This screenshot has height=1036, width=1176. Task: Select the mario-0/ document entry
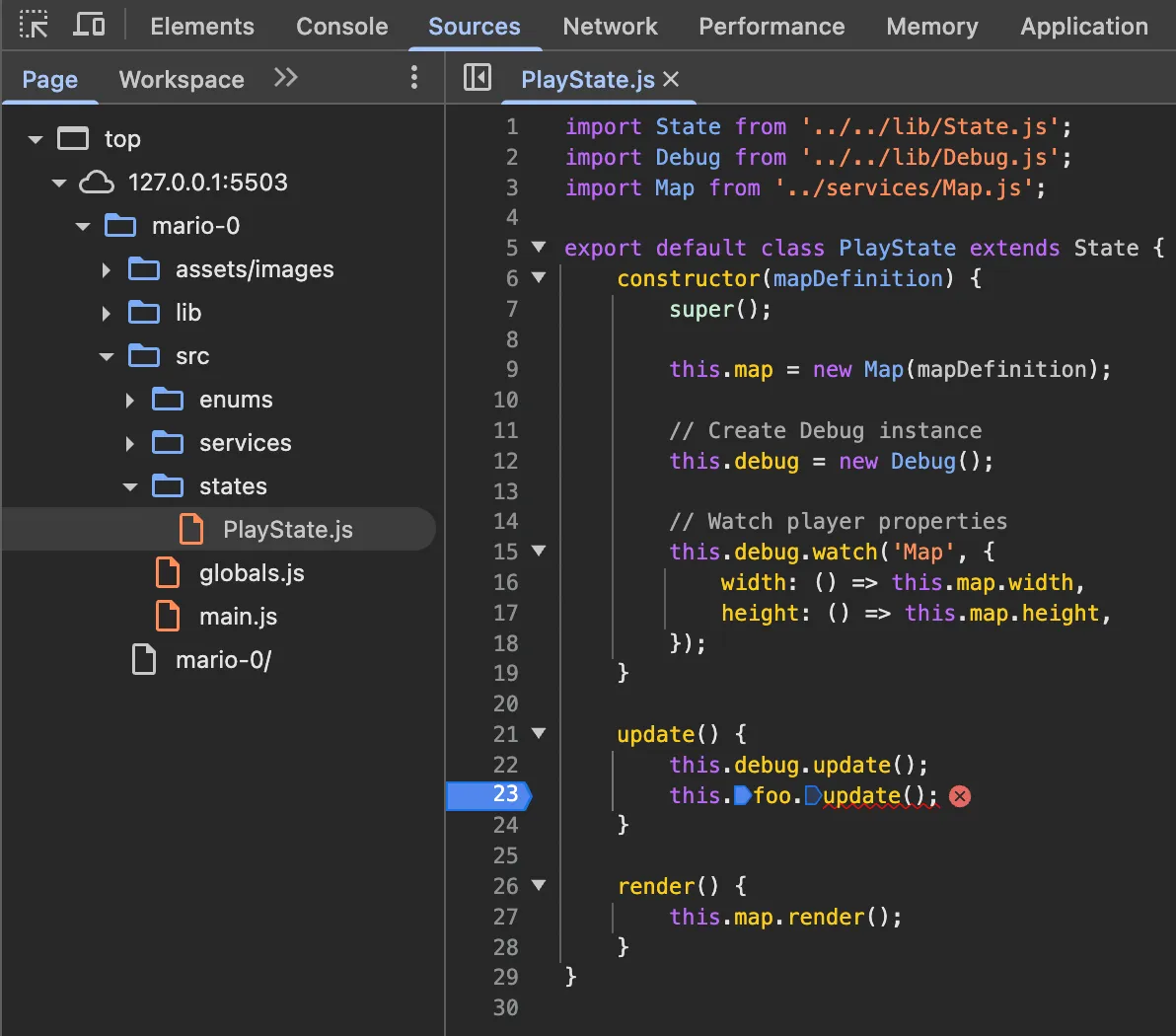click(x=223, y=660)
